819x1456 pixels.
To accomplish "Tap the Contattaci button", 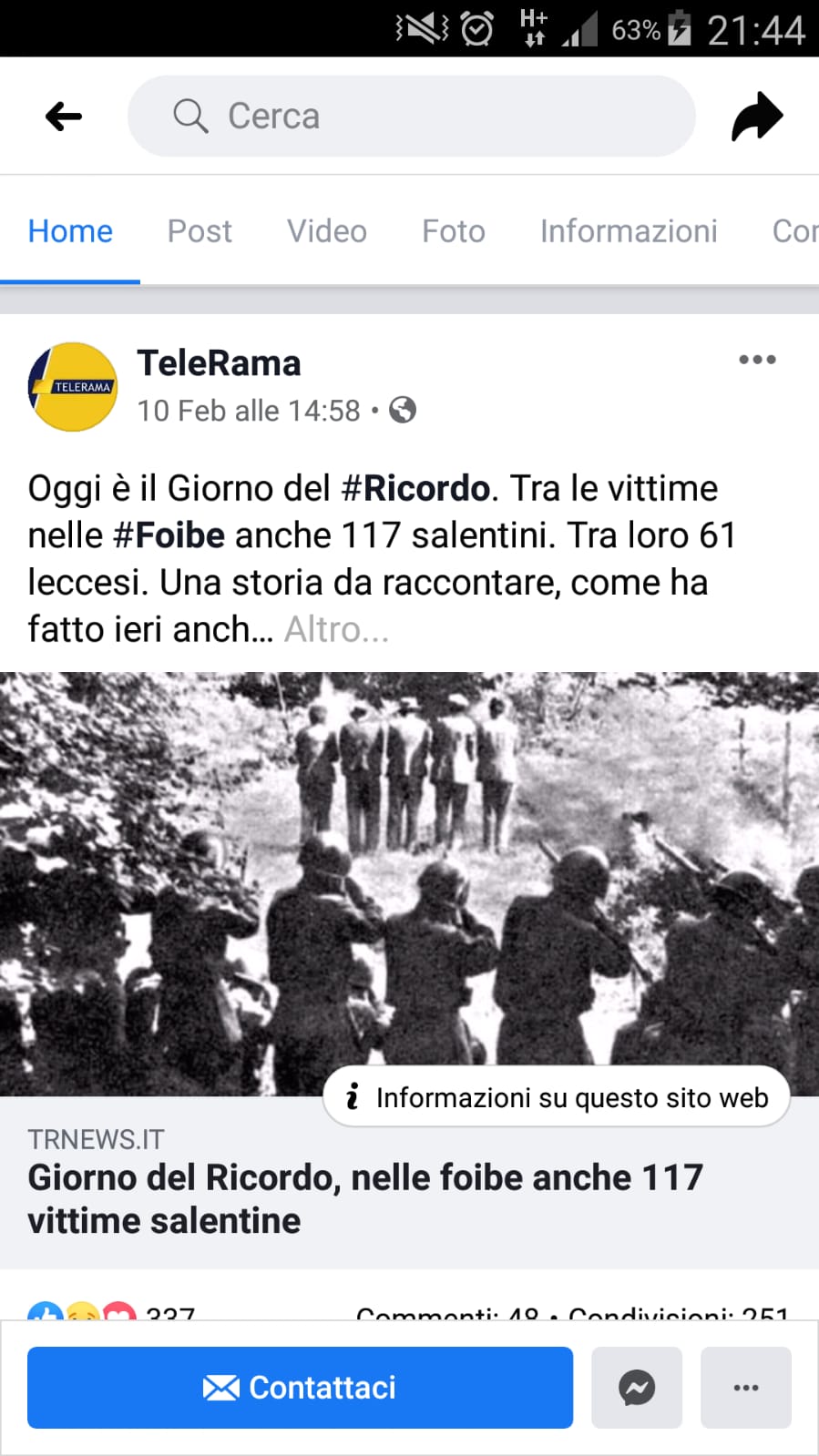I will (301, 1388).
